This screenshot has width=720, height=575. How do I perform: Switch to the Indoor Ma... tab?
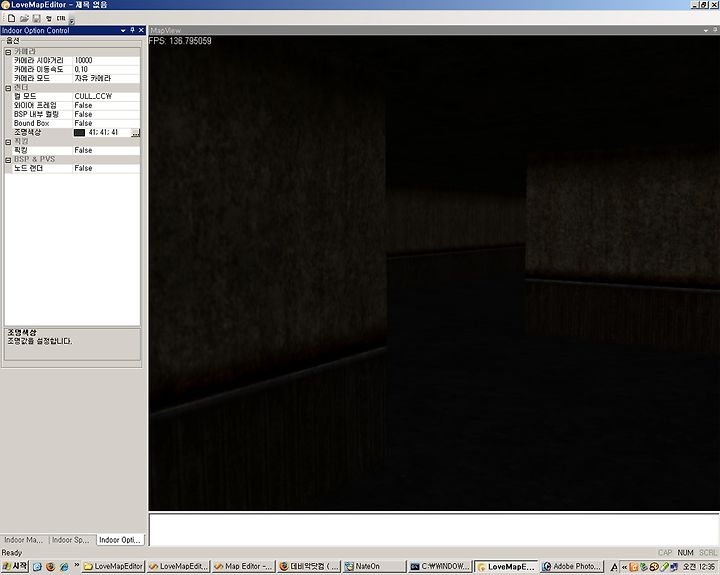pos(23,540)
